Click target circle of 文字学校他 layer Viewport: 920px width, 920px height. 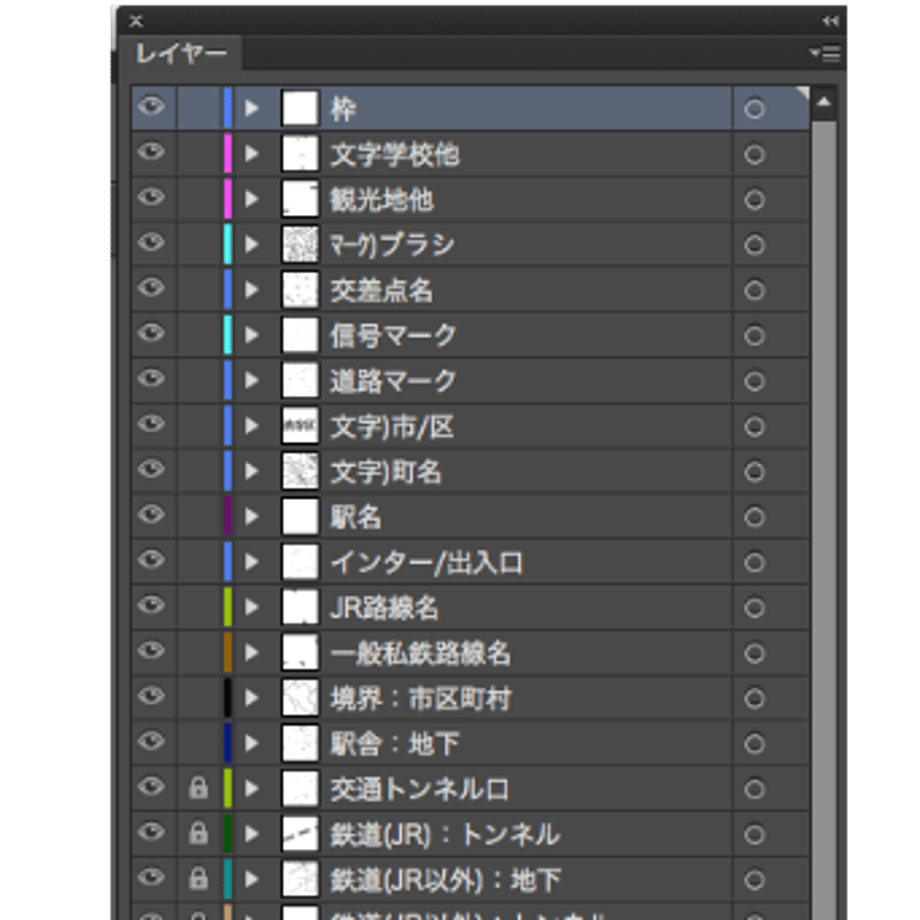(755, 155)
